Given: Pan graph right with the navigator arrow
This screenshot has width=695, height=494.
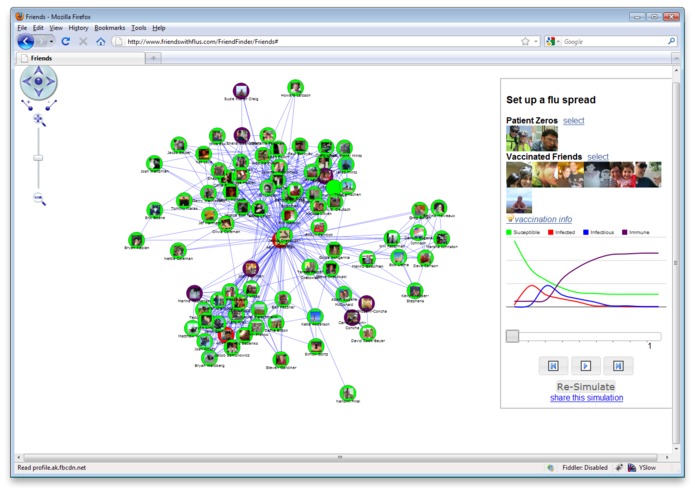Looking at the screenshot, I should coord(50,82).
